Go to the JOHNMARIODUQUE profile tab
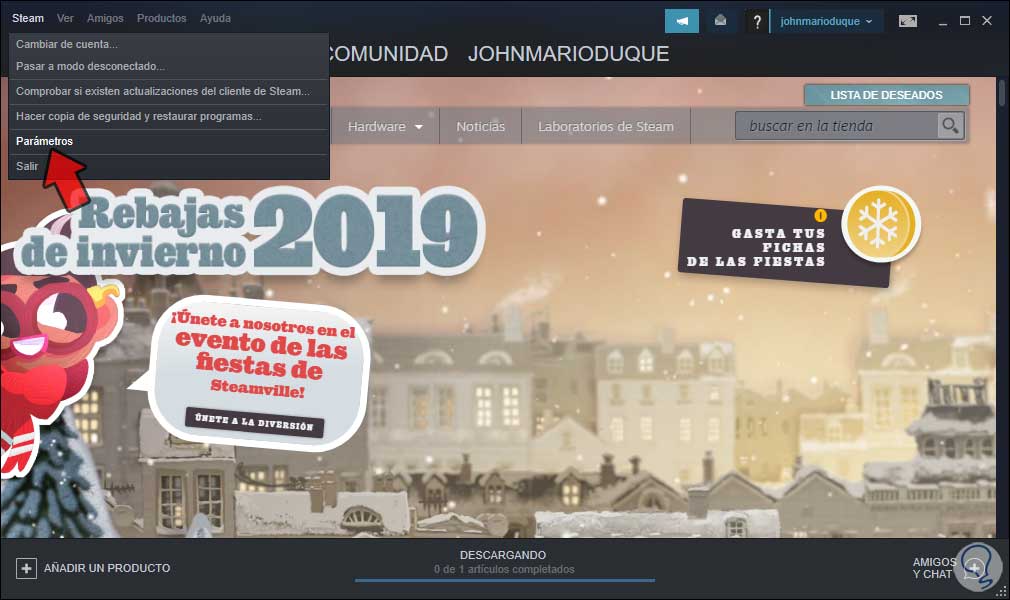The image size is (1010, 600). 569,54
